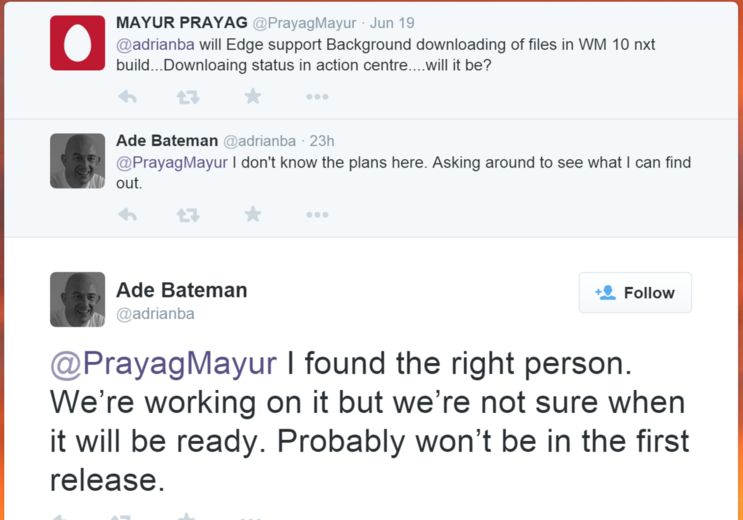Favorite MAYUR PRAYAG's tweet with star
This screenshot has width=743, height=520.
pyautogui.click(x=253, y=96)
